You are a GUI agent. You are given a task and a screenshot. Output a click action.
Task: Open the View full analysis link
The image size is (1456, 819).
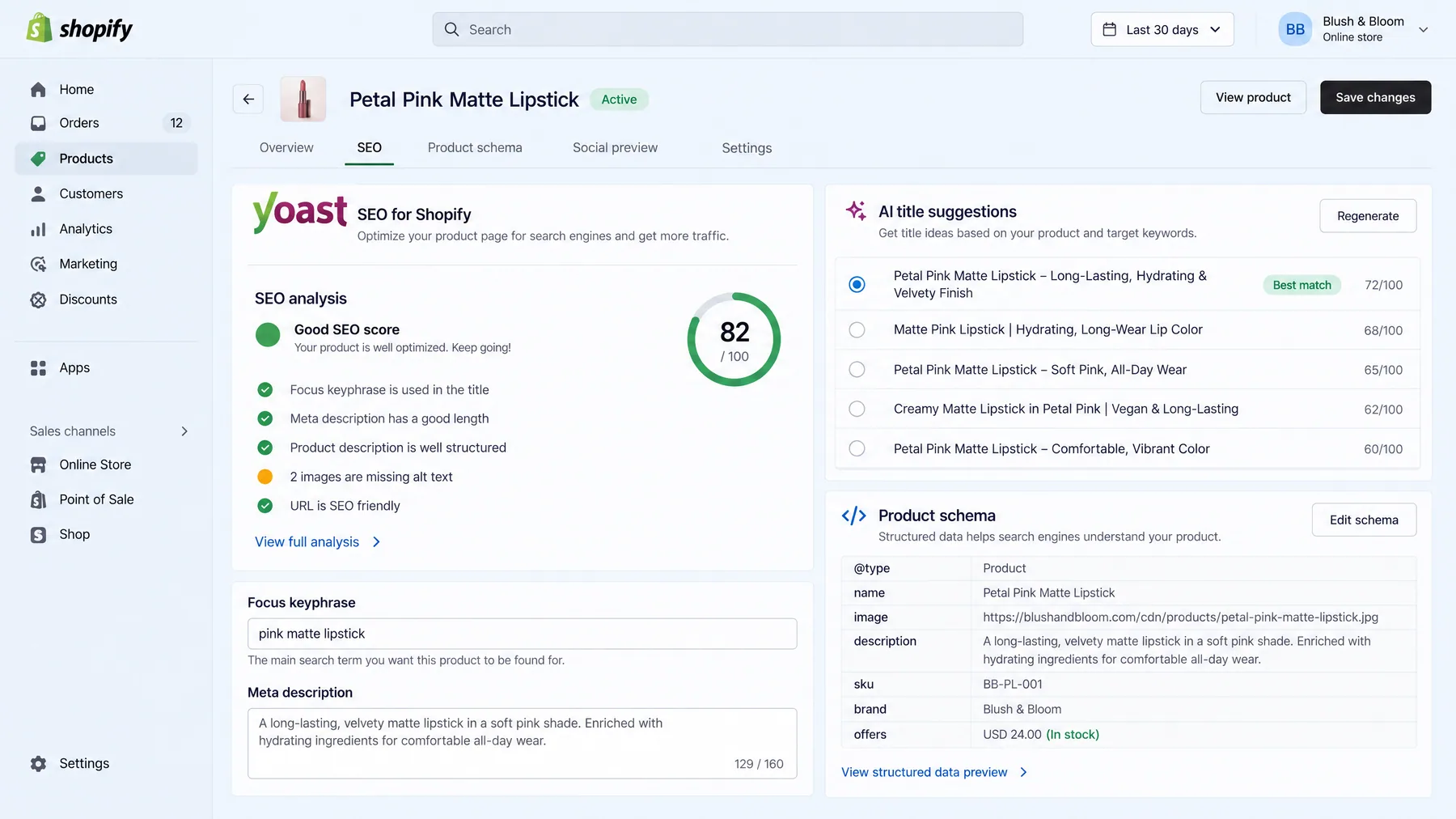(307, 542)
